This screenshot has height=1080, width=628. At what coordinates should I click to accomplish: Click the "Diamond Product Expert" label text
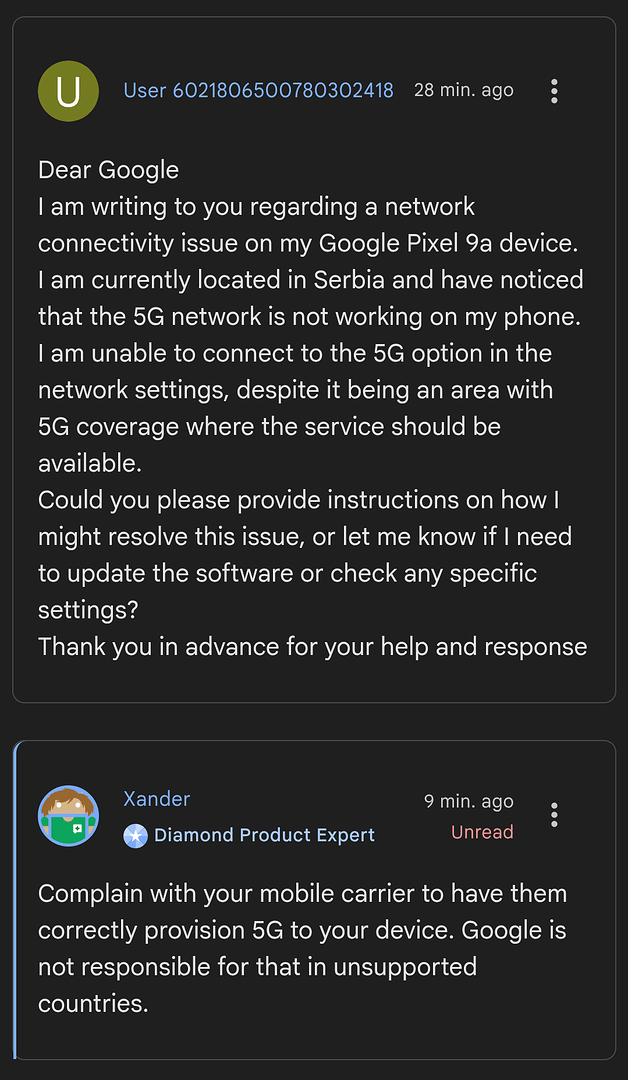(x=264, y=835)
